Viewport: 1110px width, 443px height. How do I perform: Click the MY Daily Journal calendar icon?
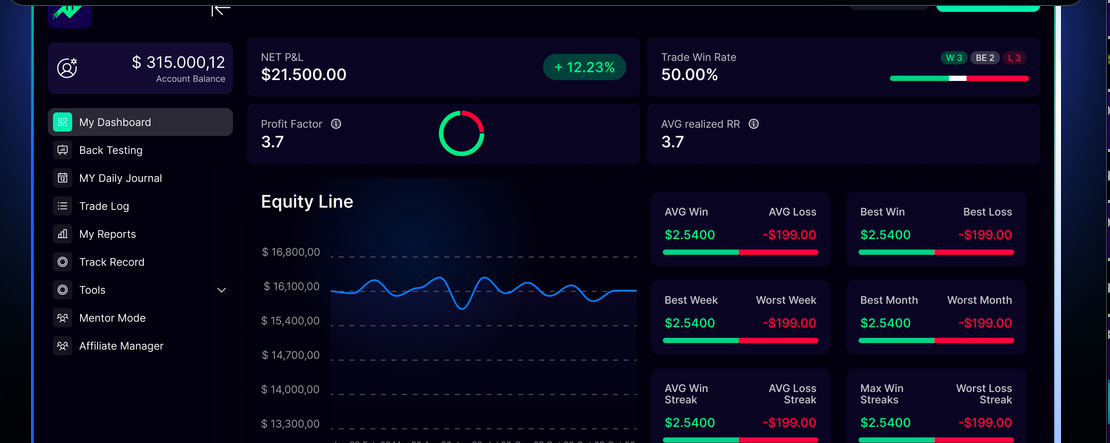pyautogui.click(x=62, y=178)
